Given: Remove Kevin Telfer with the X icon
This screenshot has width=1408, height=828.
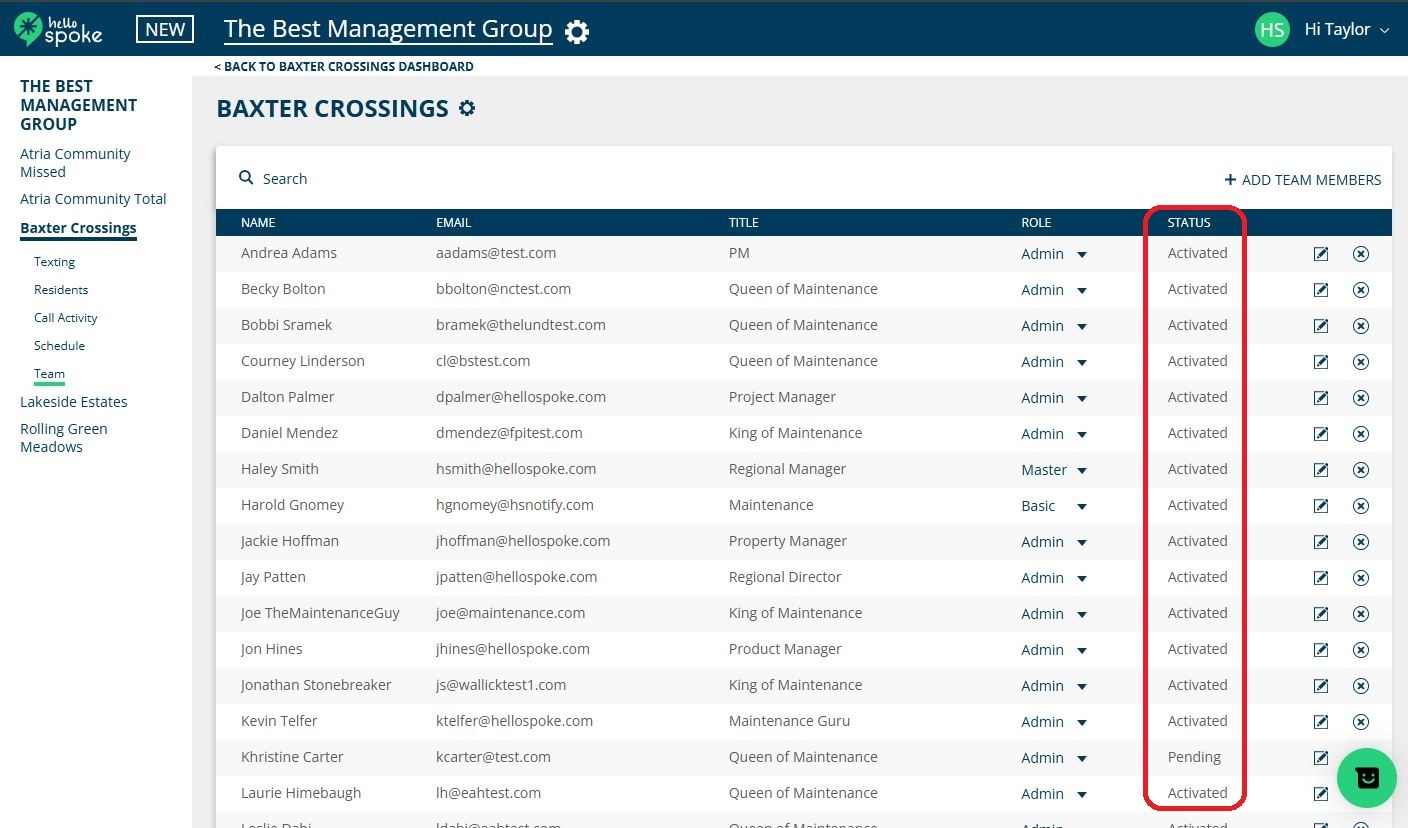Looking at the screenshot, I should click(x=1361, y=722).
